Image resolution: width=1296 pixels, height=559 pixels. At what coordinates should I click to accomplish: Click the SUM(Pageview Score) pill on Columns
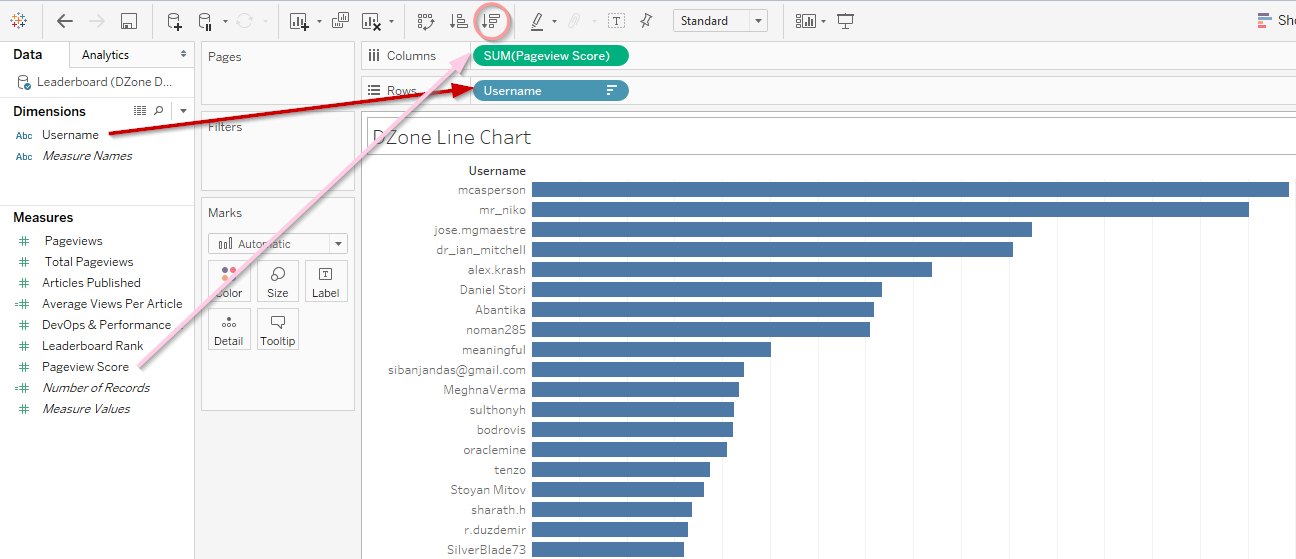[x=551, y=56]
